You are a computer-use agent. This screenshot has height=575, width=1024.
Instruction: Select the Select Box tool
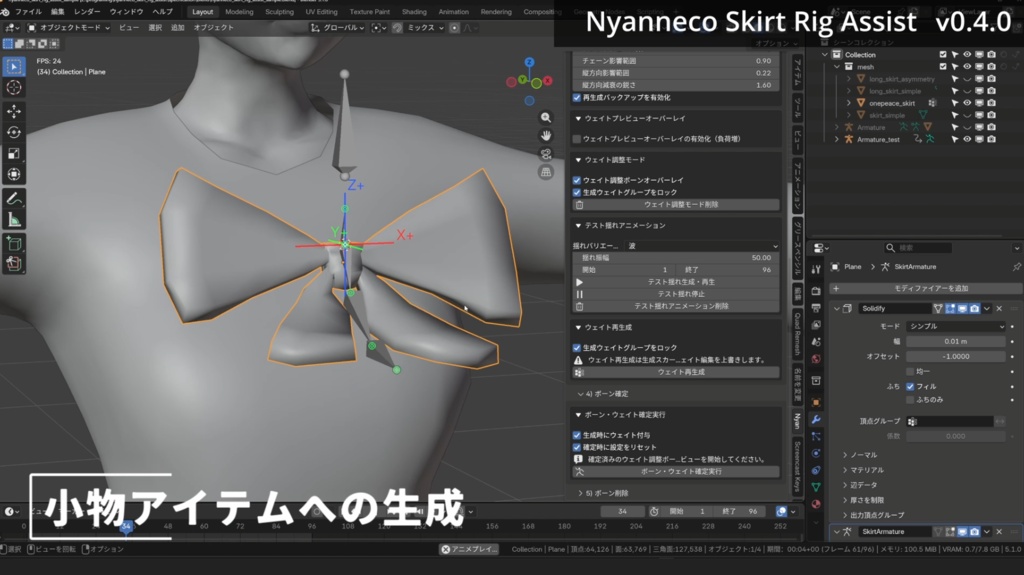pyautogui.click(x=14, y=67)
